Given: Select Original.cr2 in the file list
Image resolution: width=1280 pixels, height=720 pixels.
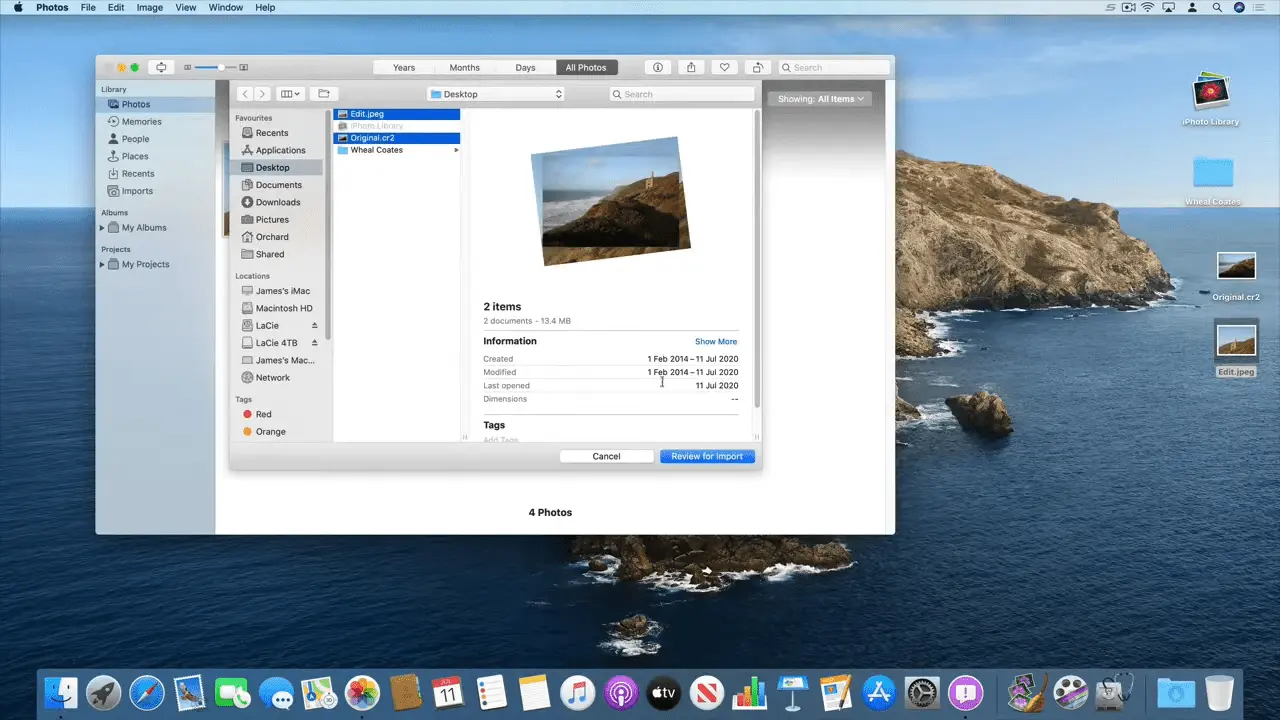Looking at the screenshot, I should coord(374,137).
